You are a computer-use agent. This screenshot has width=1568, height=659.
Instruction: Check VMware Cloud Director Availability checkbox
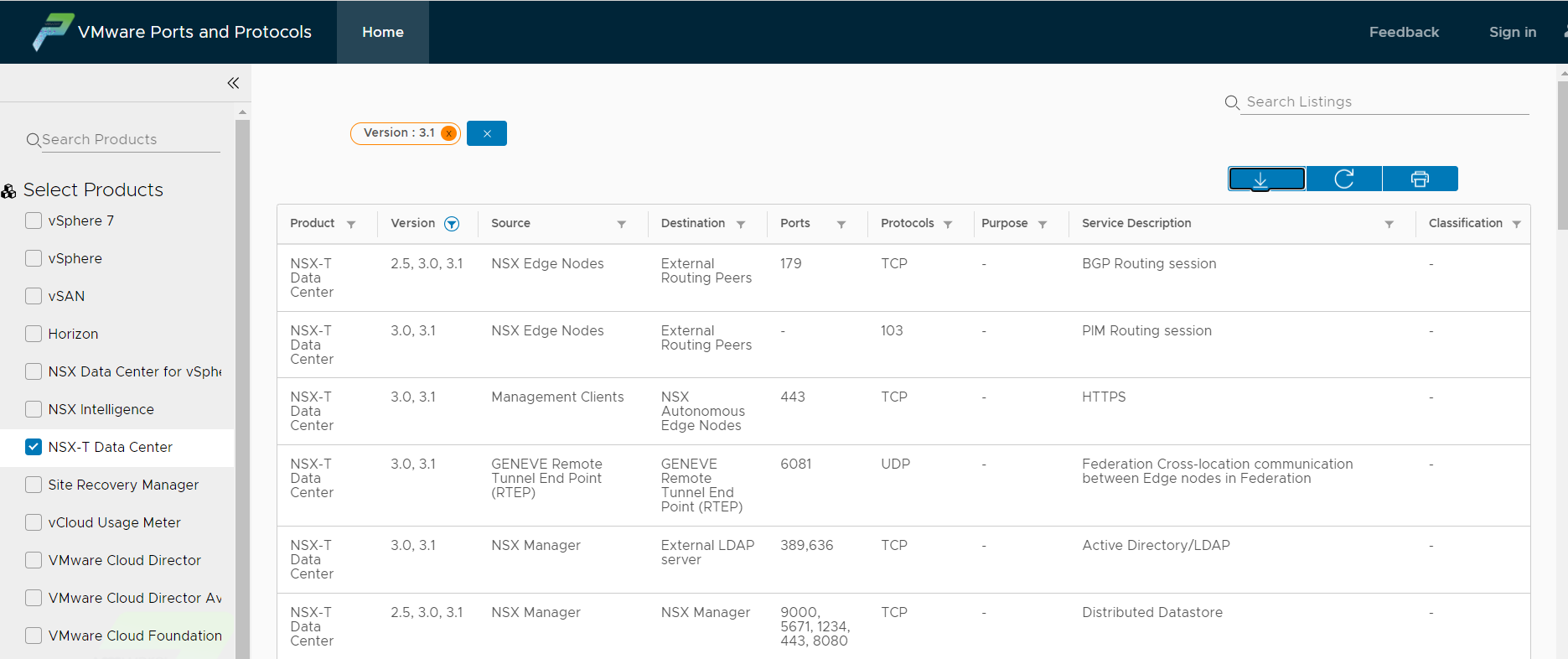click(34, 598)
